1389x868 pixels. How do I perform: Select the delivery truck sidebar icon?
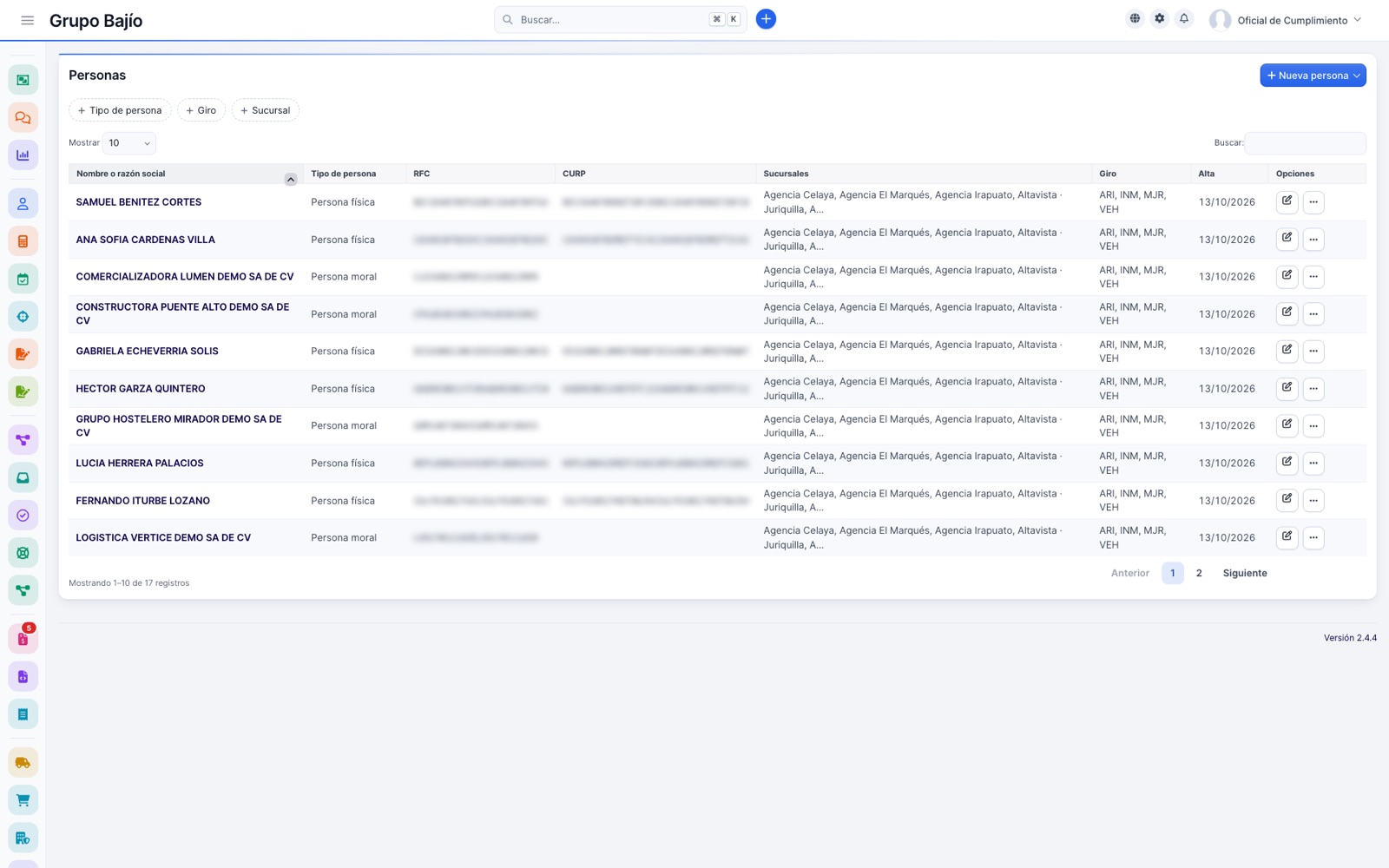click(x=23, y=763)
